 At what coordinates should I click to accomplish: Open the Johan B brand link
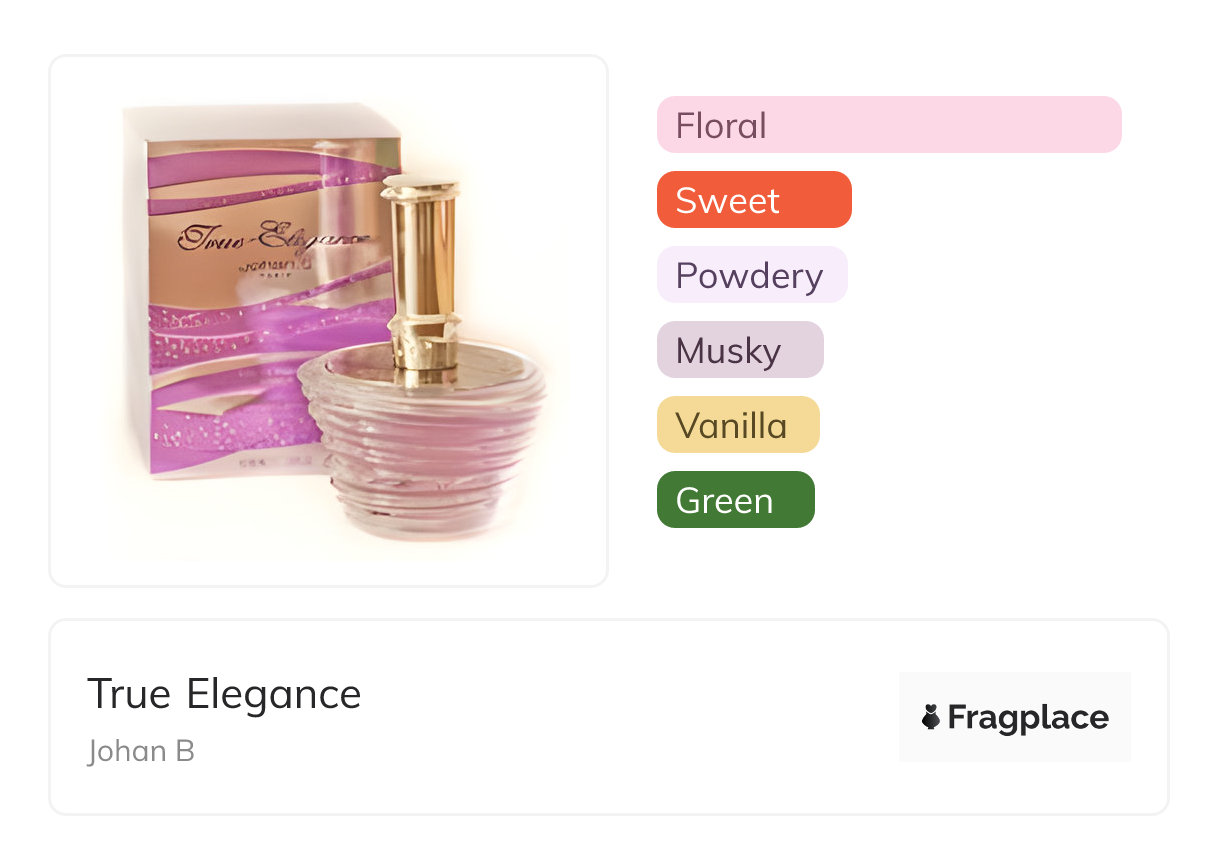tap(141, 751)
